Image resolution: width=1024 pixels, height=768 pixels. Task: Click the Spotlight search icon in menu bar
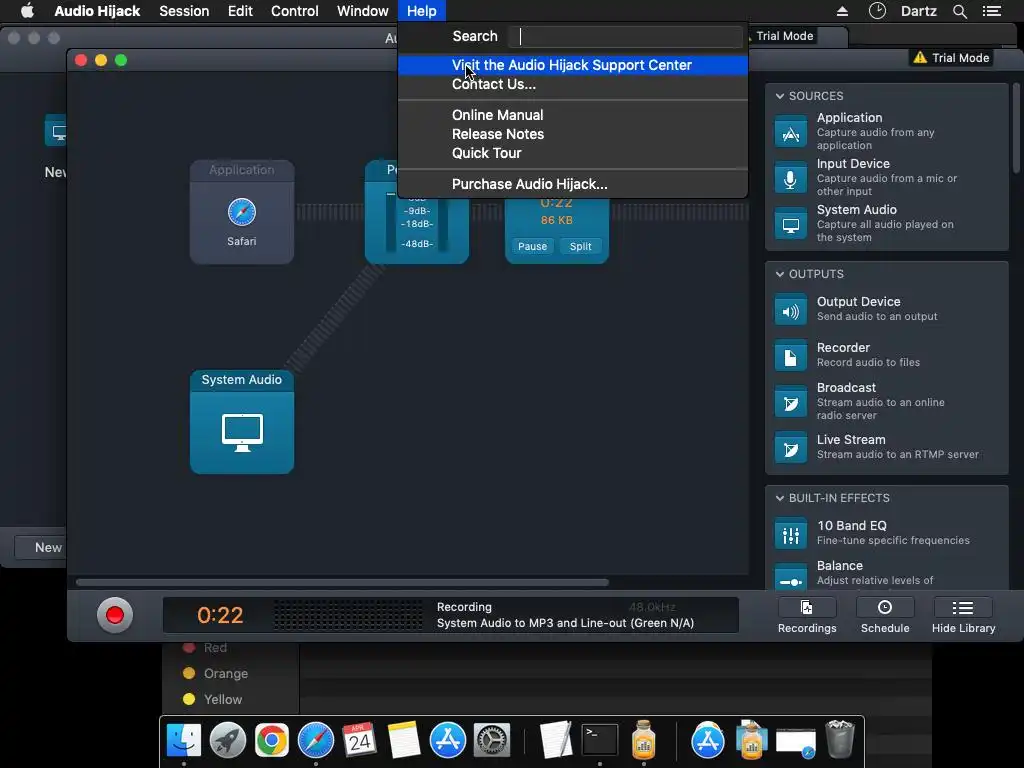pos(959,11)
